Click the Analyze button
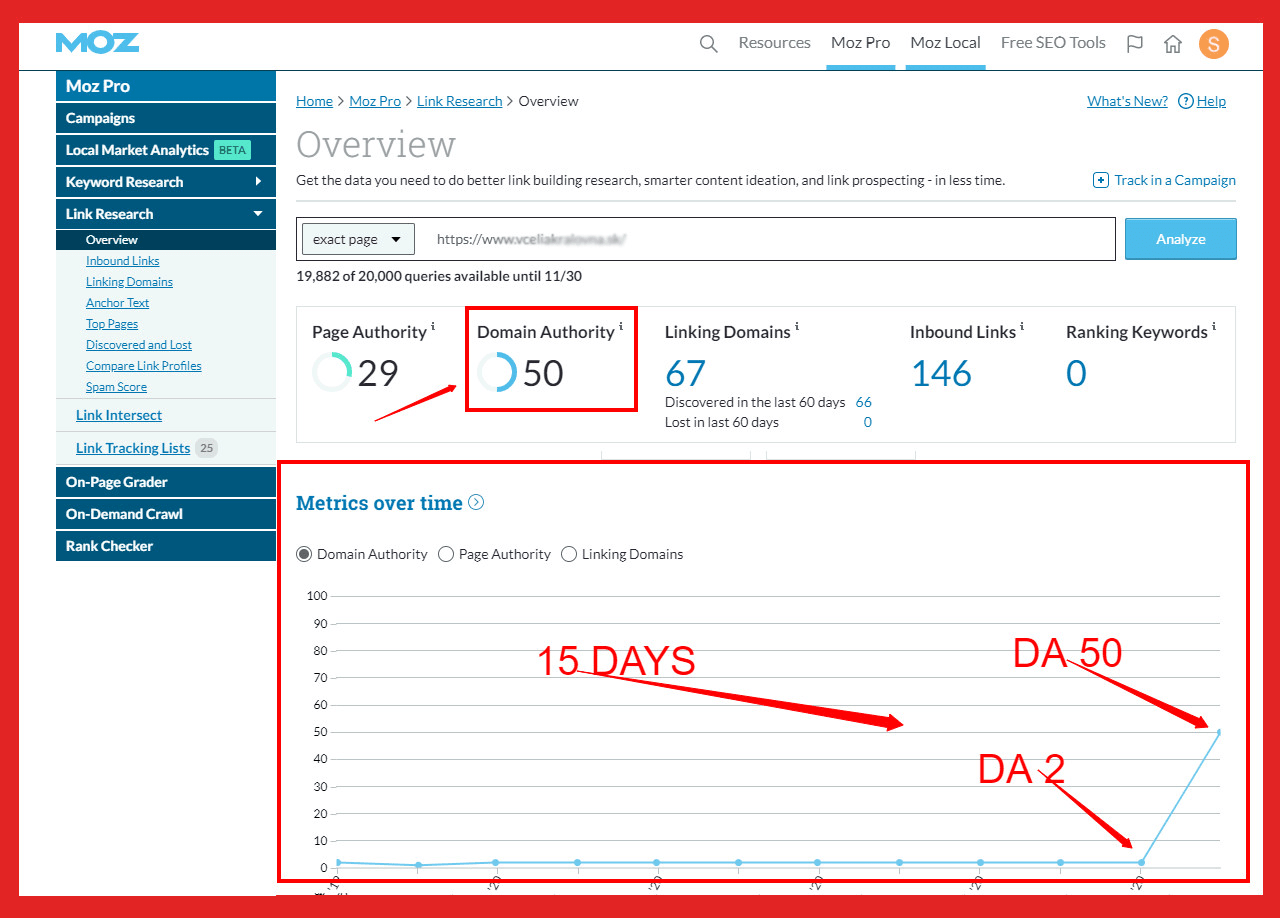Image resolution: width=1280 pixels, height=918 pixels. [1181, 239]
